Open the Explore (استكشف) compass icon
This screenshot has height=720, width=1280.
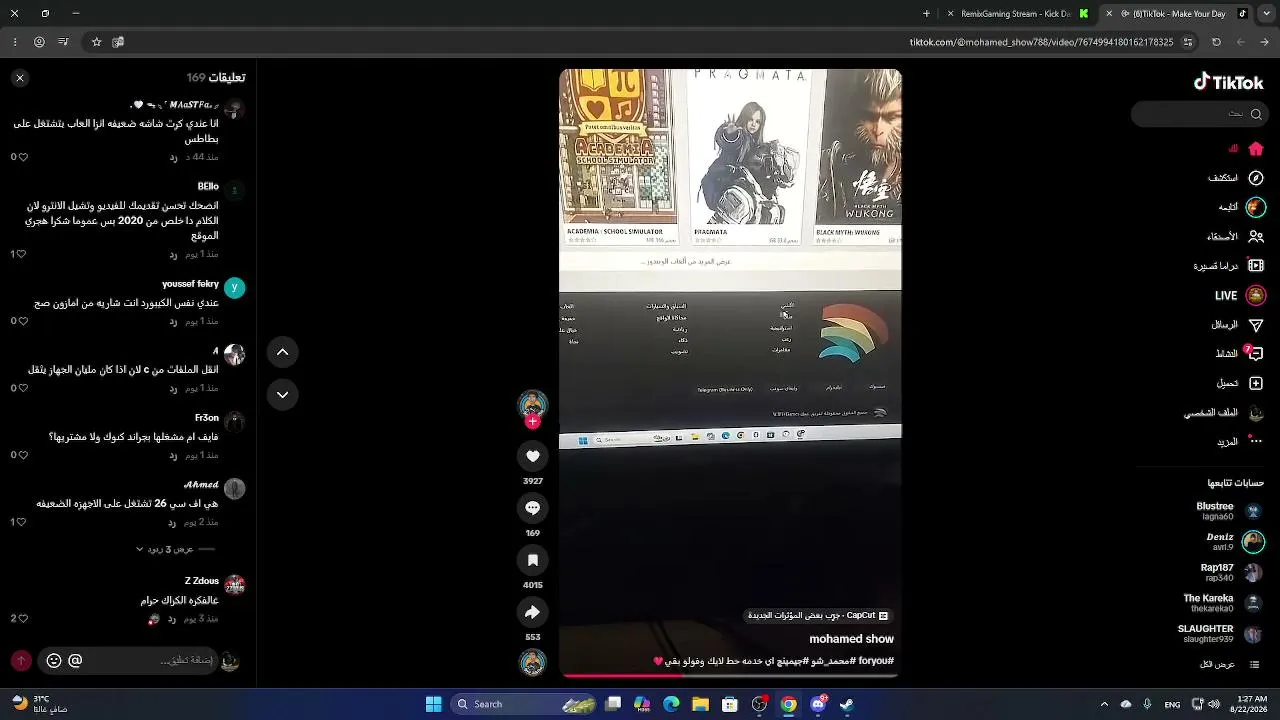tap(1256, 178)
